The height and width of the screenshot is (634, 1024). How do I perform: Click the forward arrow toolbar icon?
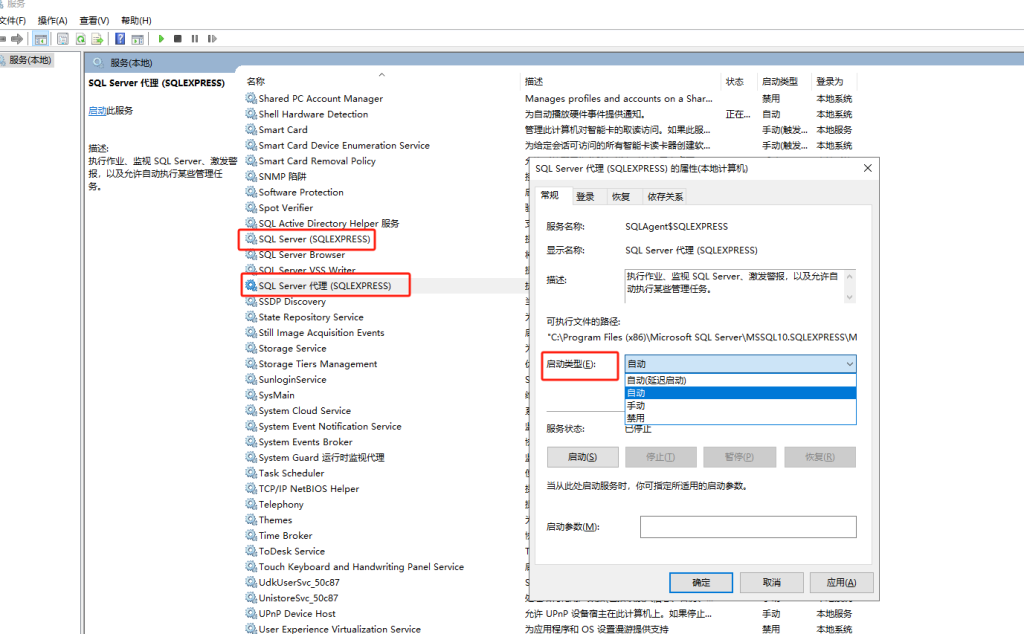(17, 39)
